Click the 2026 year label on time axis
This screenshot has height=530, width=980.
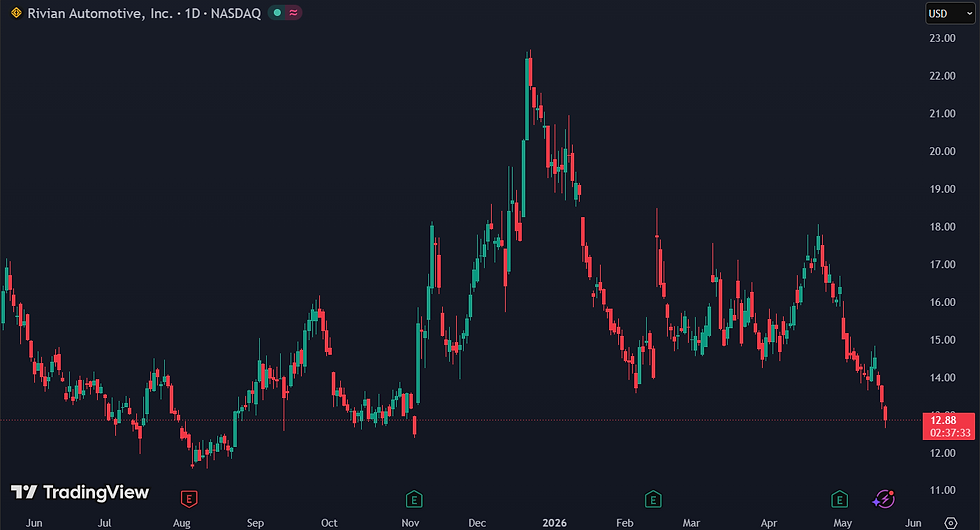554,523
